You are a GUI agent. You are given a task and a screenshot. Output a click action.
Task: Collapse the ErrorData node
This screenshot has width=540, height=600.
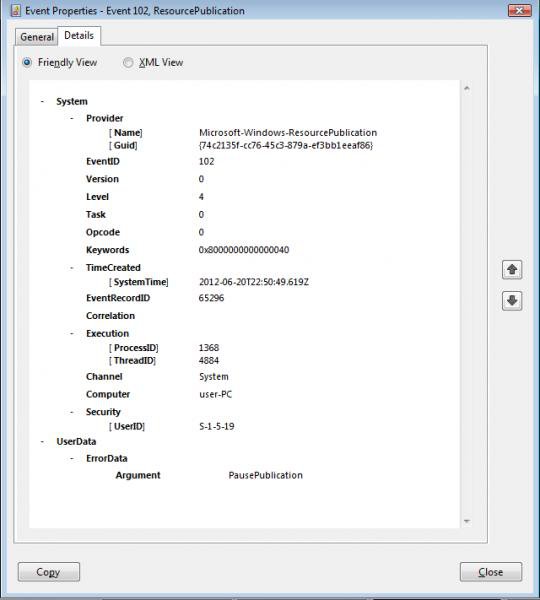coord(72,459)
